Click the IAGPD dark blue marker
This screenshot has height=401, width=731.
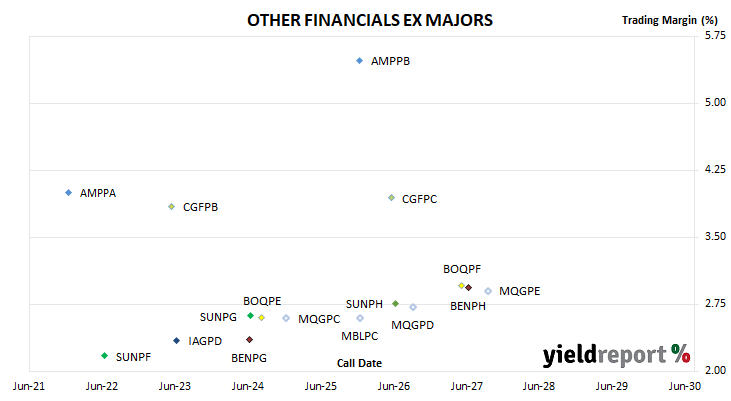(176, 341)
